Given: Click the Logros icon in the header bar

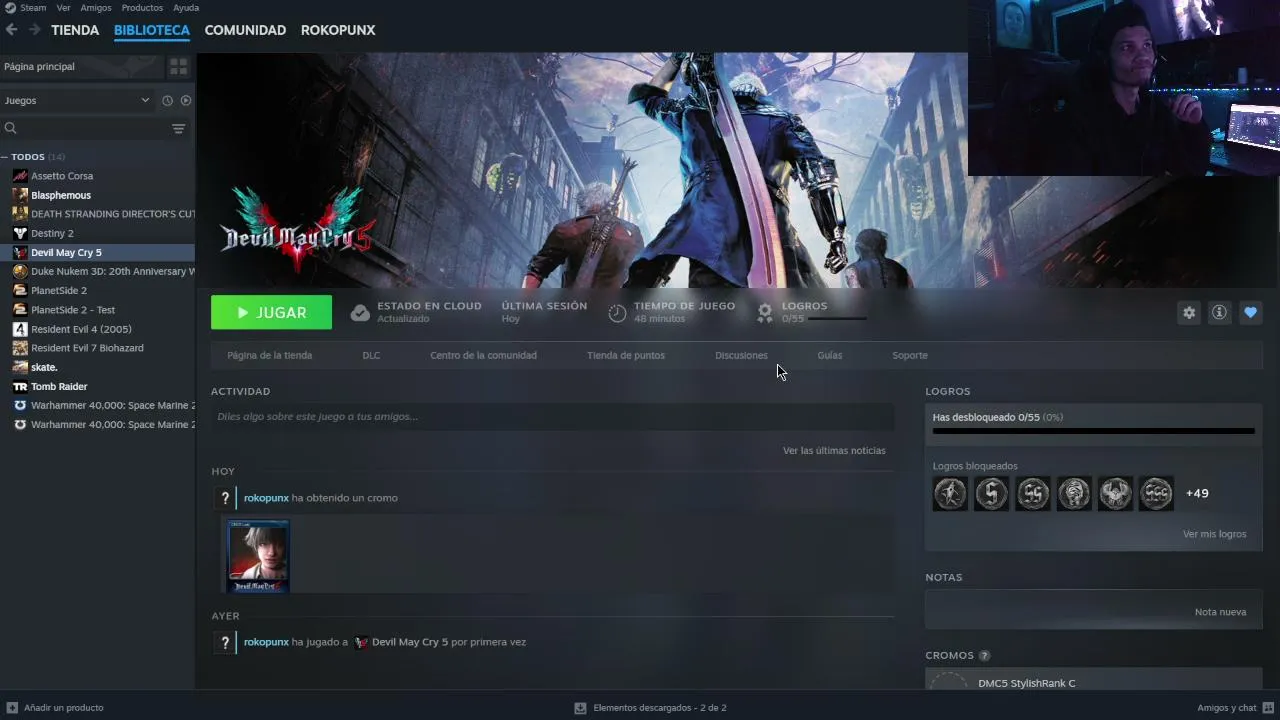Looking at the screenshot, I should (x=765, y=313).
